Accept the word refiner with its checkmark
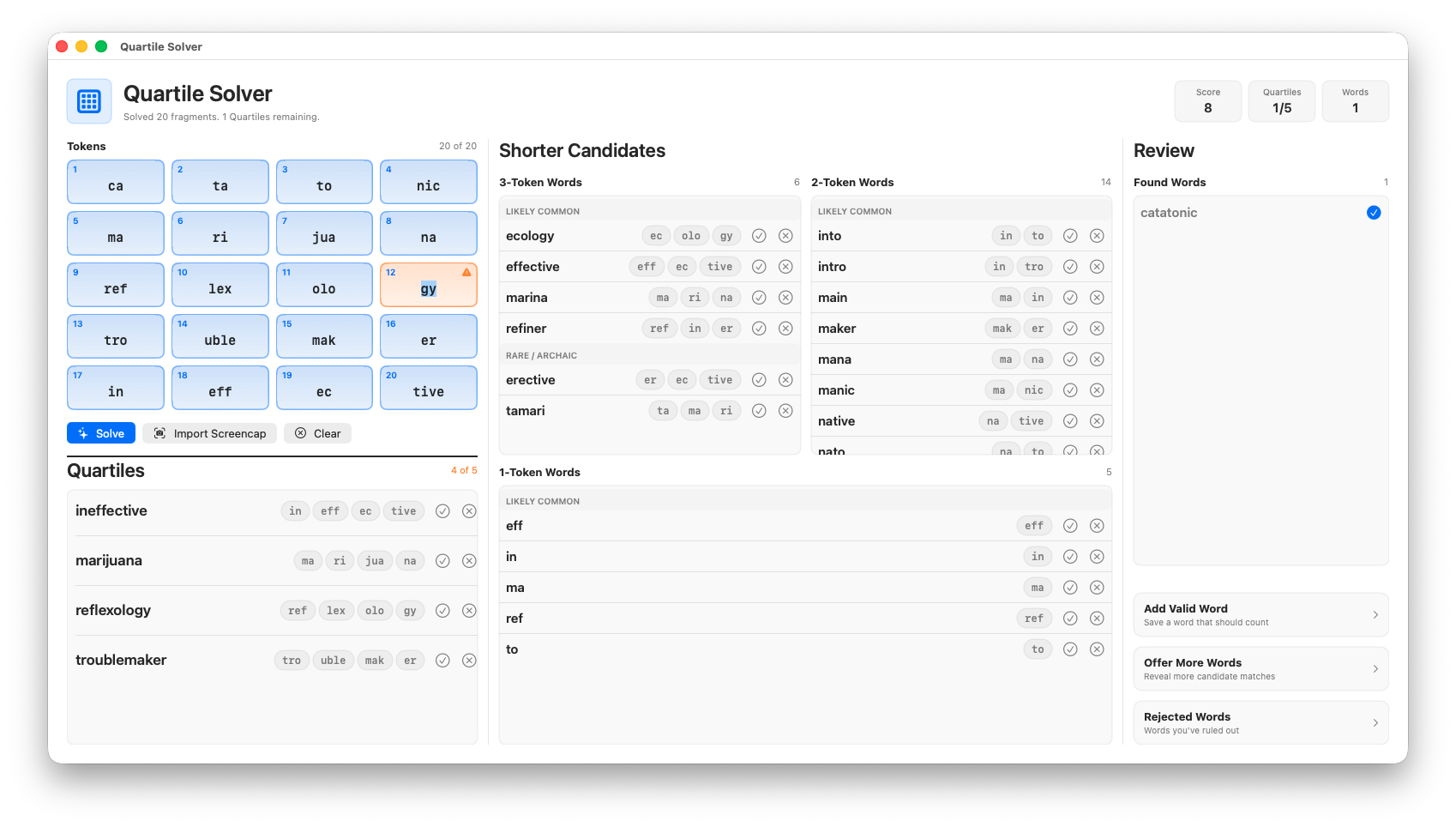Image resolution: width=1456 pixels, height=827 pixels. coord(759,329)
